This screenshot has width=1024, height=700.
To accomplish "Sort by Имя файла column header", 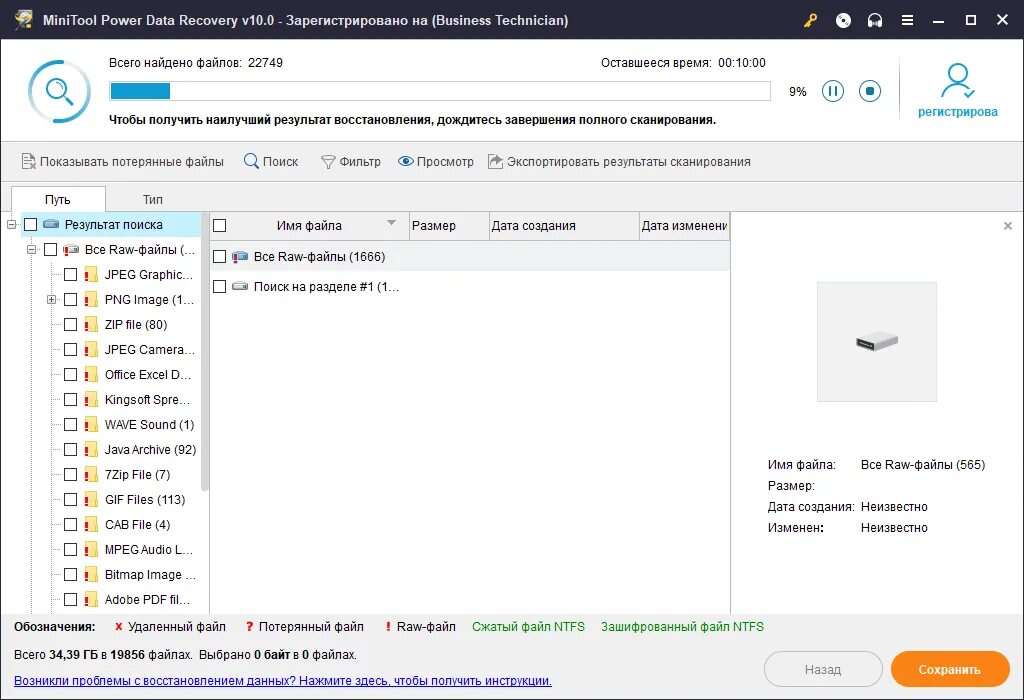I will pos(310,226).
